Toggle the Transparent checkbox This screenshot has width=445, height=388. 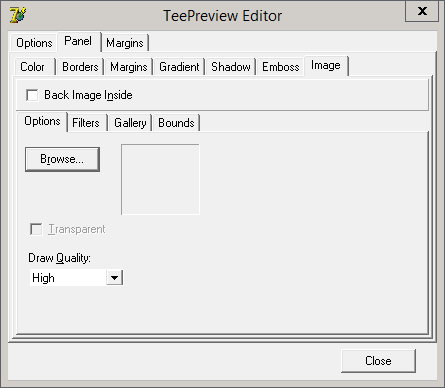[x=36, y=229]
